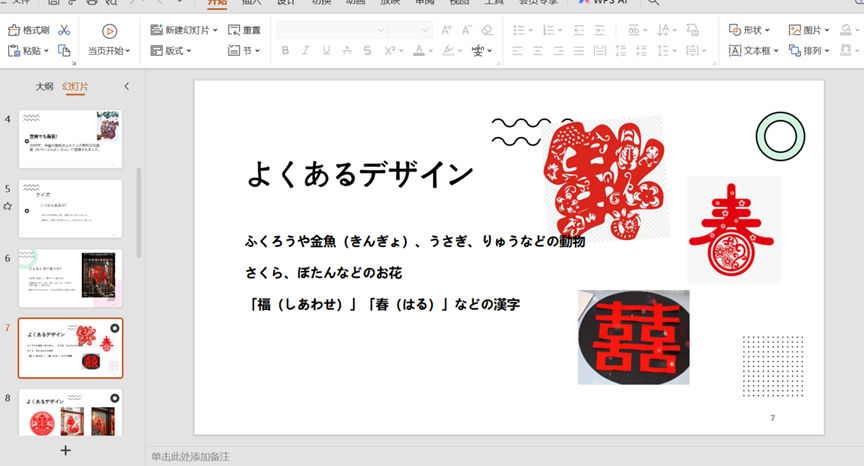
Task: Pick the text highlight color swatch
Action: (449, 51)
